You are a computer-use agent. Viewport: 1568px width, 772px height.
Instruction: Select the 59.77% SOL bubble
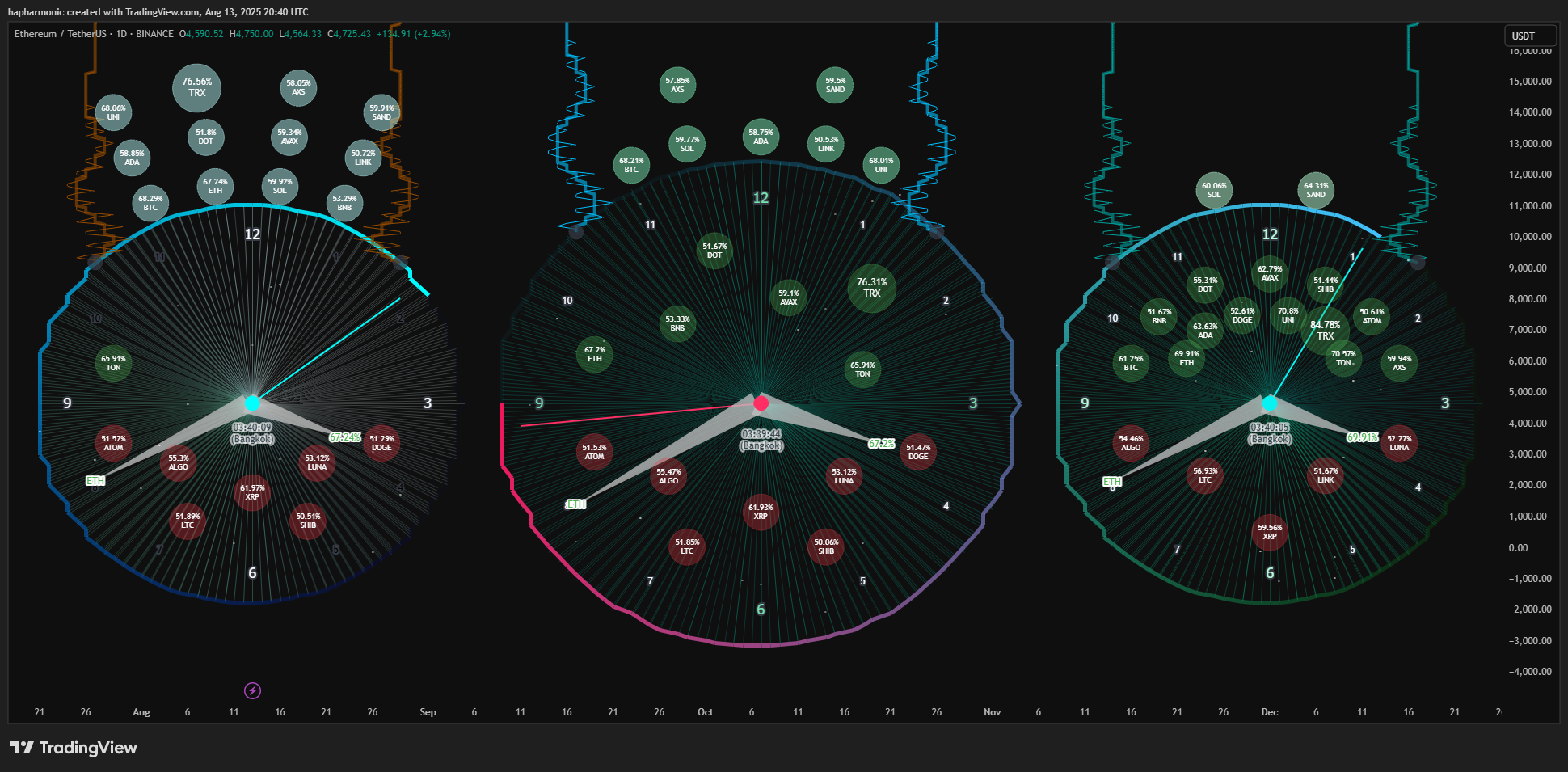coord(687,144)
